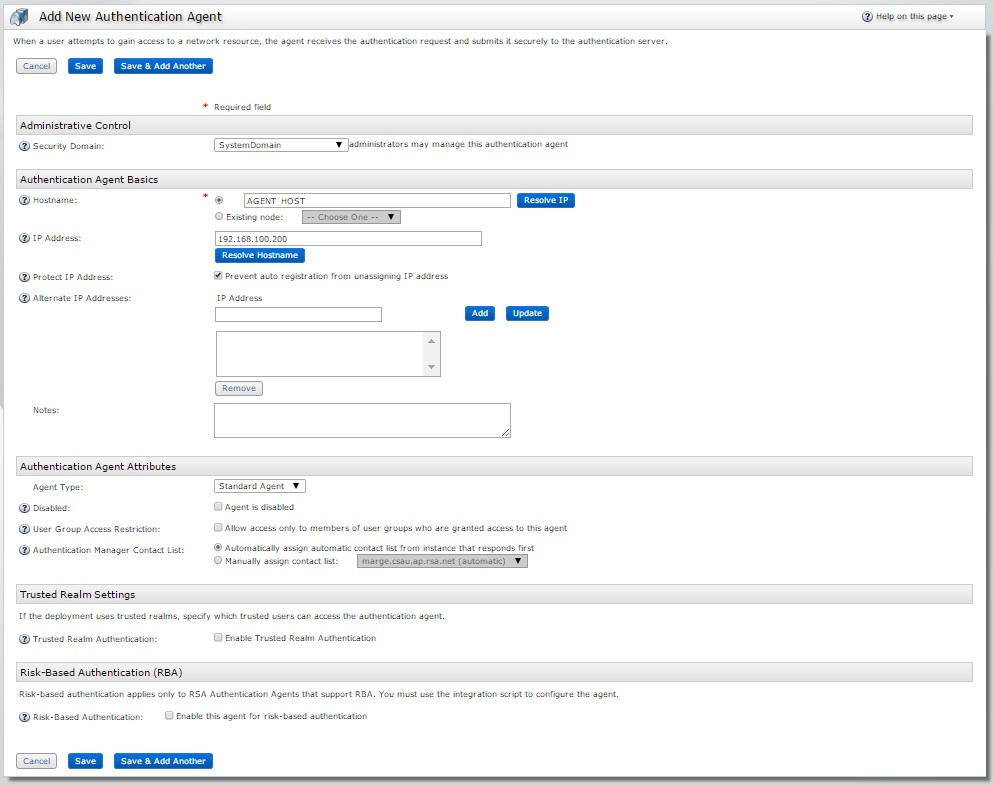Click help icon for Risk-Based Authentication
The image size is (993, 785).
(x=25, y=717)
